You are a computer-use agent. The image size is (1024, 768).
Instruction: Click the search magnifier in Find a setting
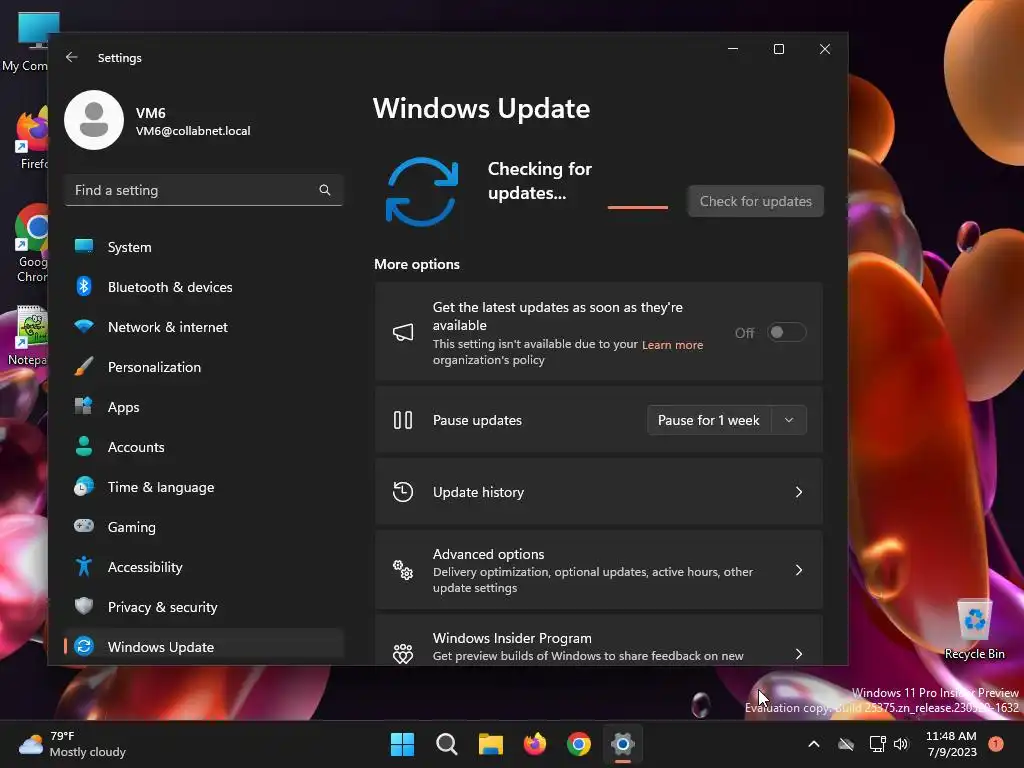point(325,190)
